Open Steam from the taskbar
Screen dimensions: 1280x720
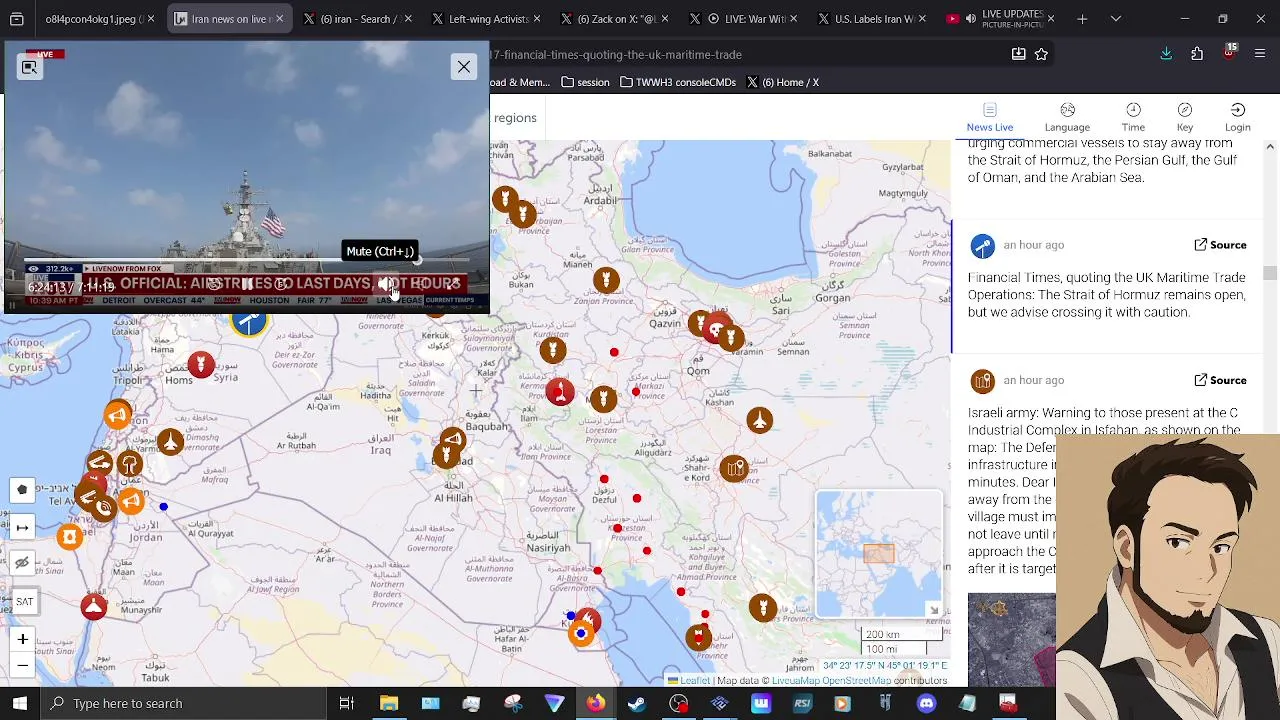tap(636, 703)
